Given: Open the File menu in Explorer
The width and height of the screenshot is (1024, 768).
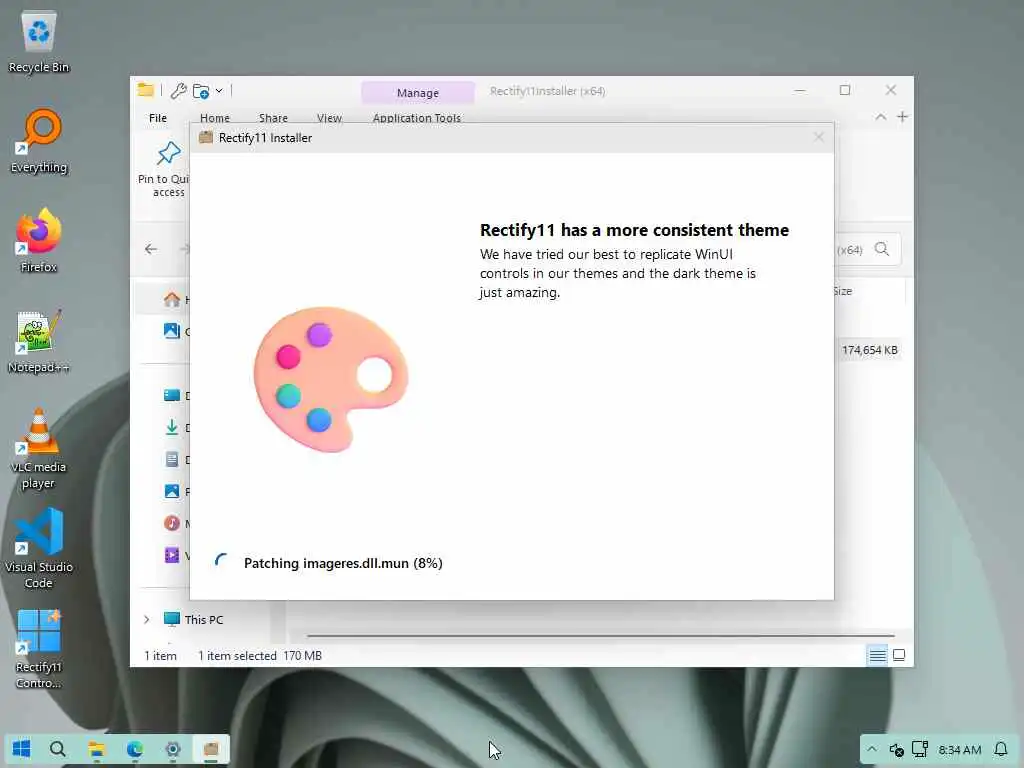Looking at the screenshot, I should (x=157, y=118).
